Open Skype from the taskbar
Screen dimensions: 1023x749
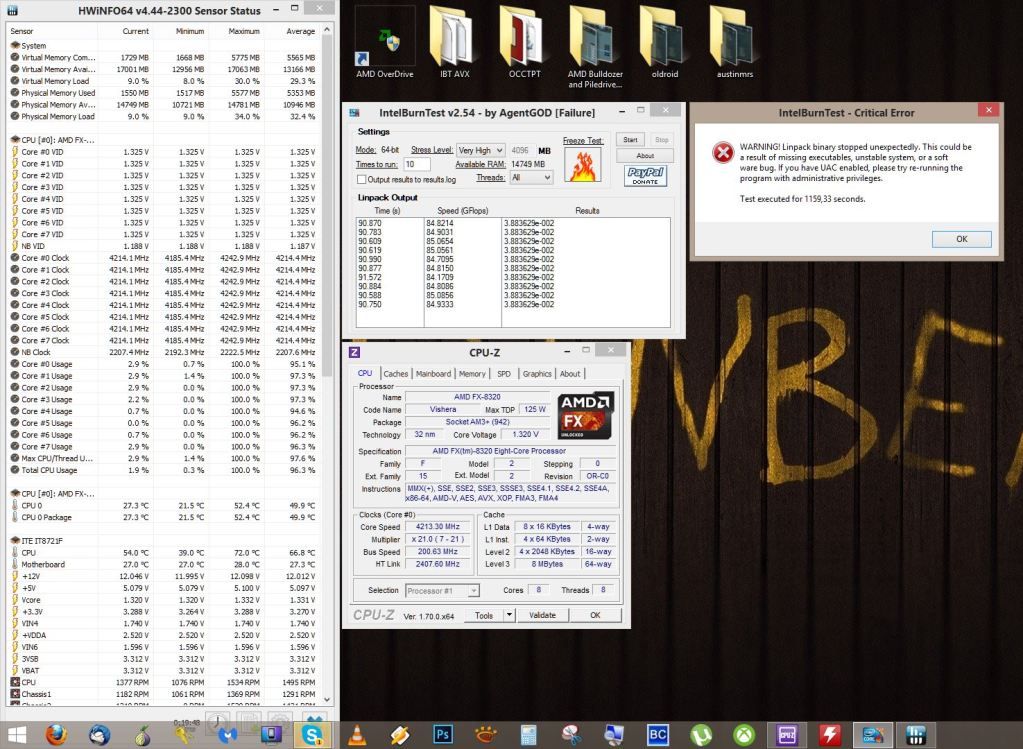[314, 735]
